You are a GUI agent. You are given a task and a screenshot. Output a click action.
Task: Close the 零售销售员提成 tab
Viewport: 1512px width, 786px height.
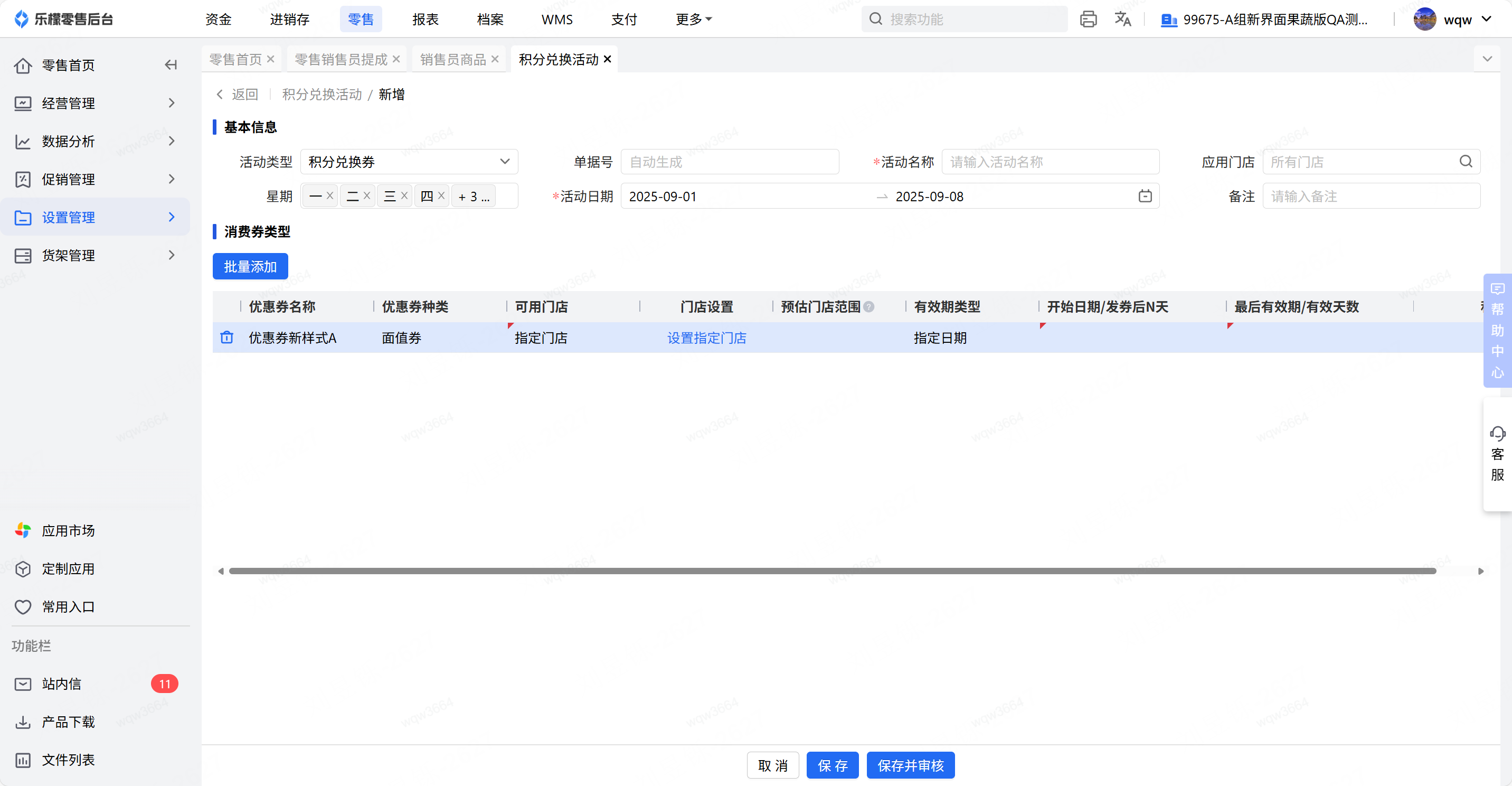click(396, 59)
